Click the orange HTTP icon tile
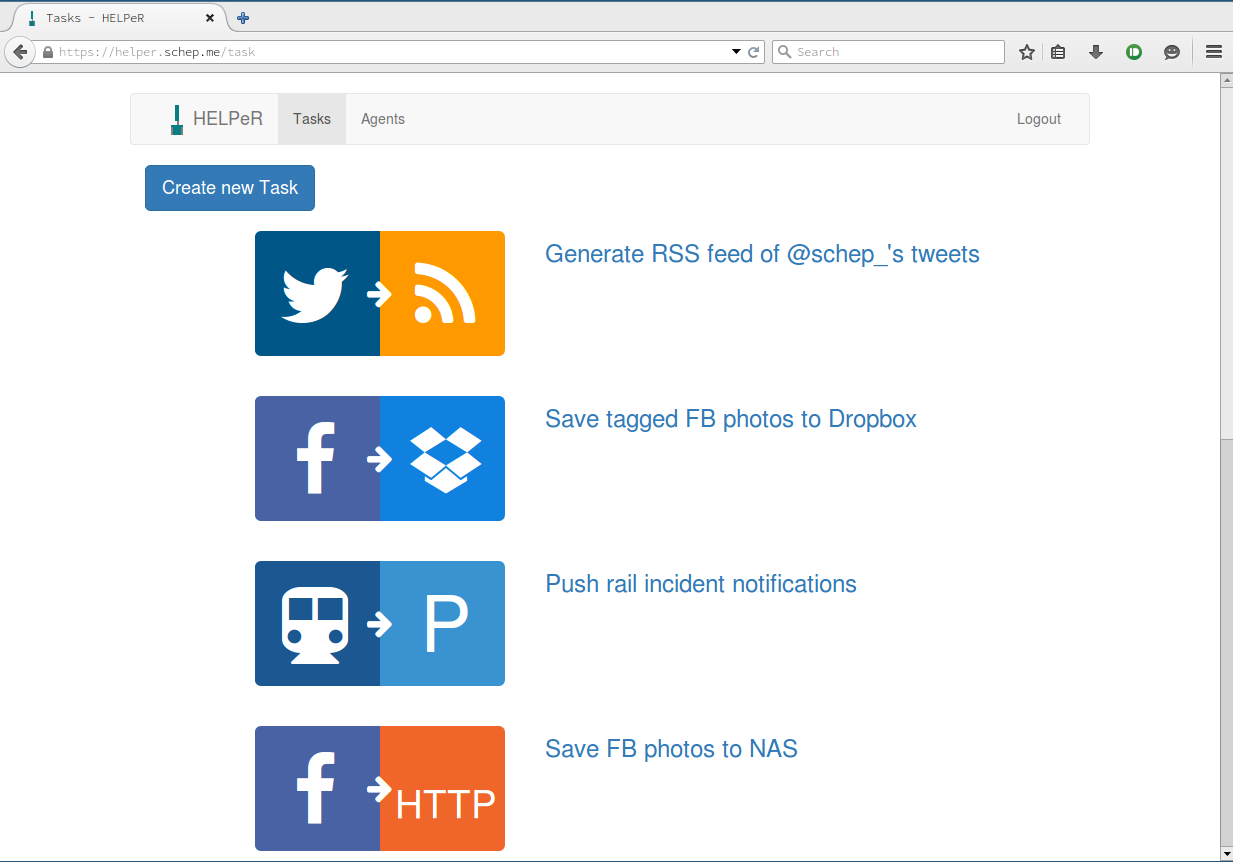The height and width of the screenshot is (862, 1233). pos(442,788)
